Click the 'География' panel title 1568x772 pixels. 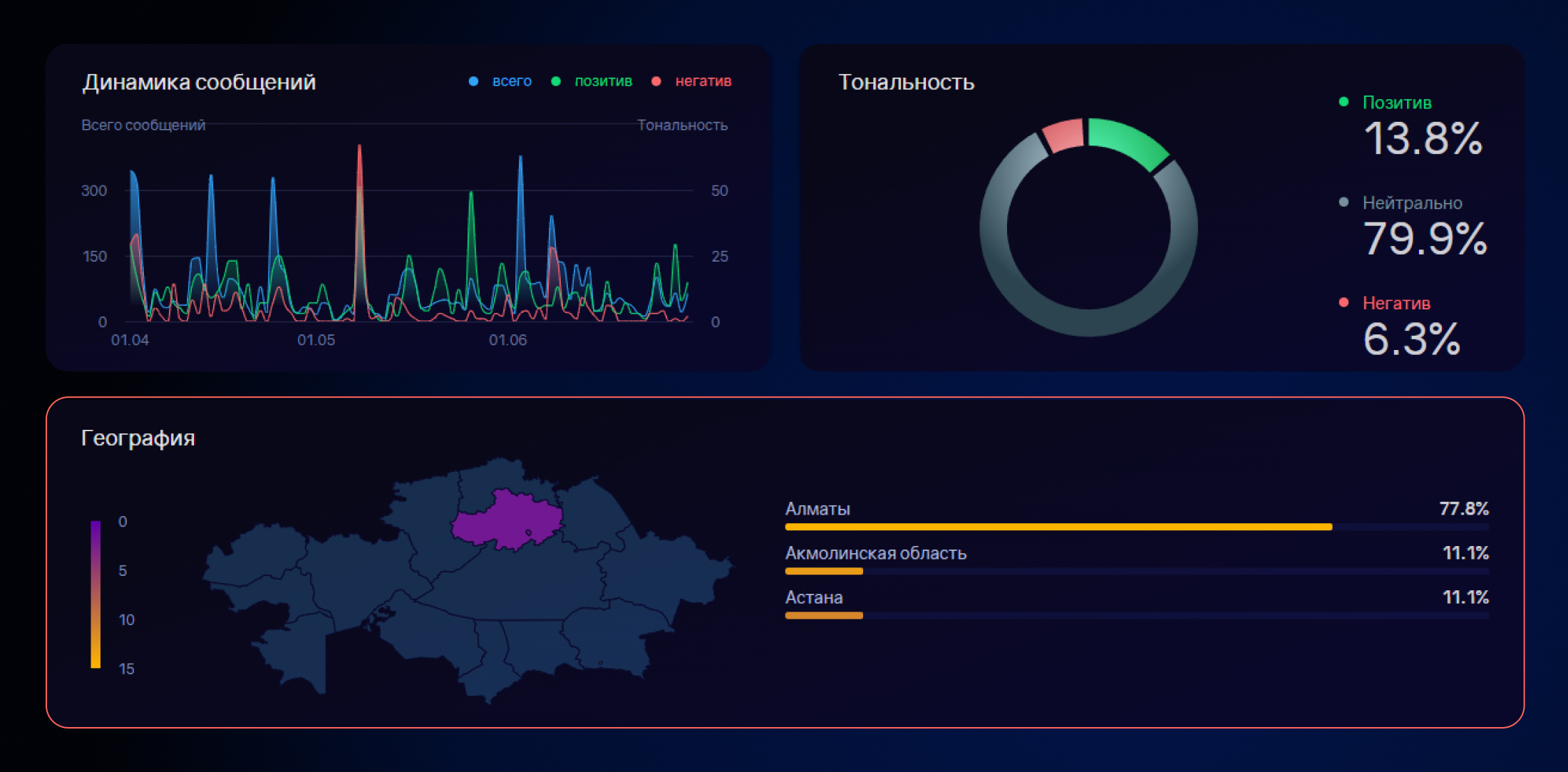(138, 438)
